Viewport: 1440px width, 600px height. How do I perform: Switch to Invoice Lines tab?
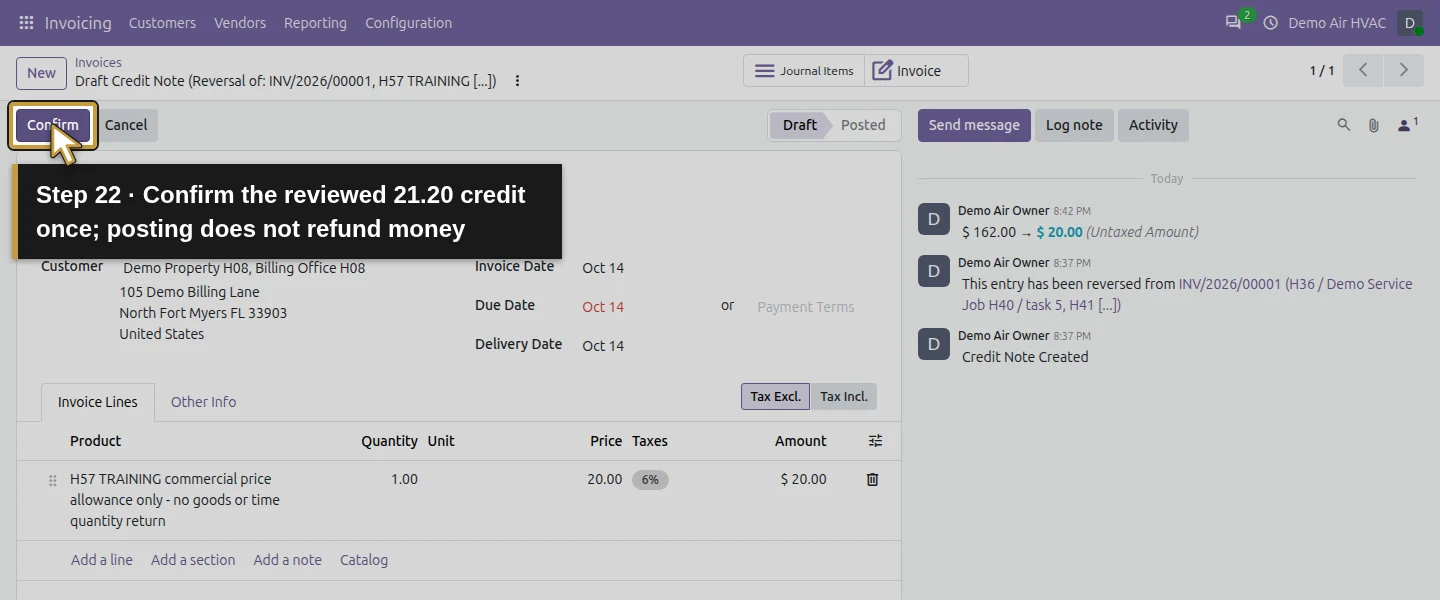pyautogui.click(x=98, y=402)
